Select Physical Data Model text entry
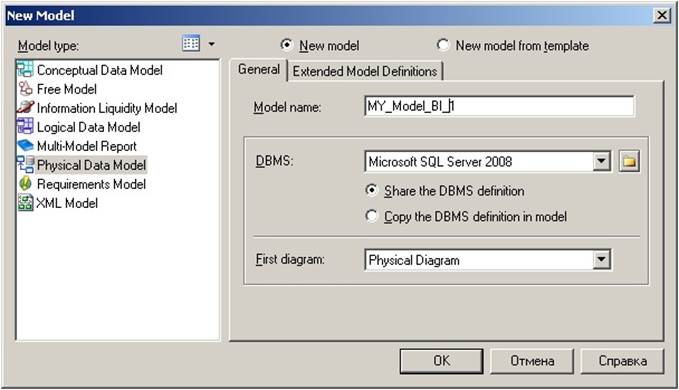This screenshot has height=390, width=679. point(91,165)
